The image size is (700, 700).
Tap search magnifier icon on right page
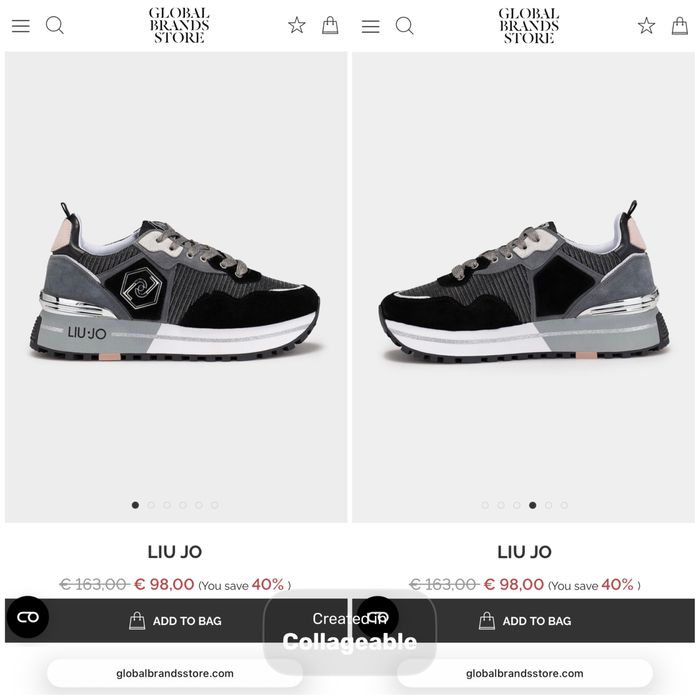[x=404, y=25]
